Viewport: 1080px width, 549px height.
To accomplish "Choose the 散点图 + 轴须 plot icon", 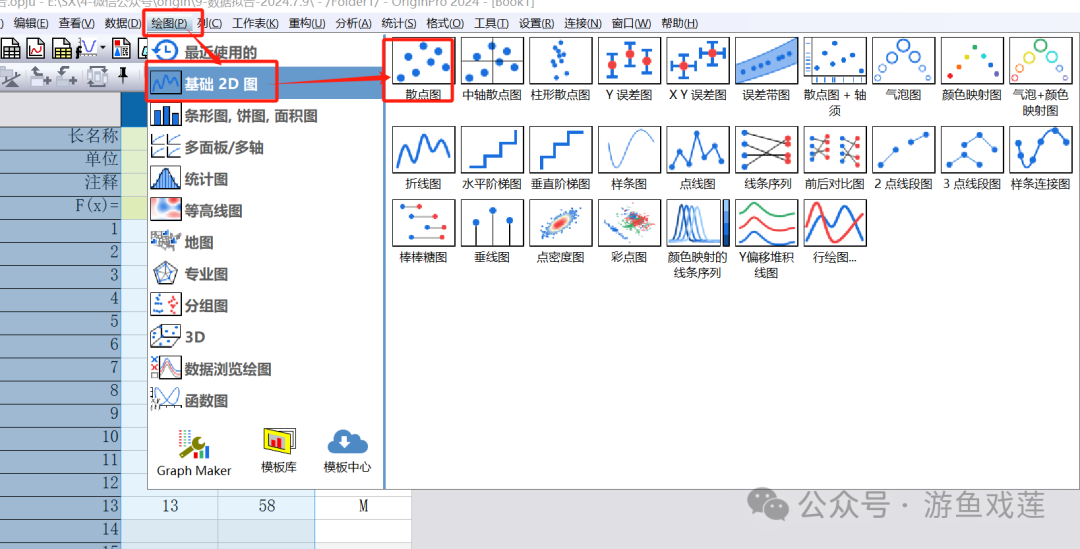I will coord(835,61).
